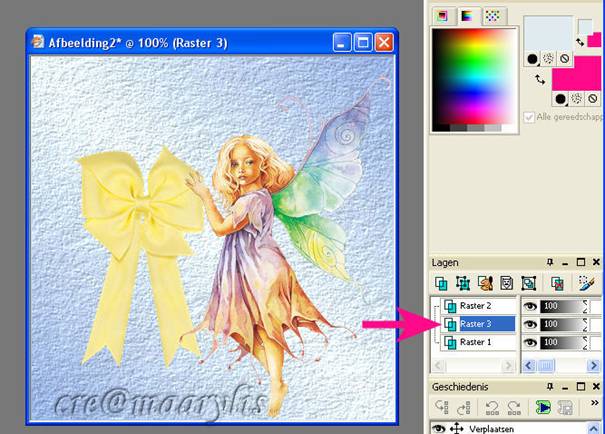Image resolution: width=605 pixels, height=434 pixels.
Task: Close the Lagen palette
Action: (596, 262)
